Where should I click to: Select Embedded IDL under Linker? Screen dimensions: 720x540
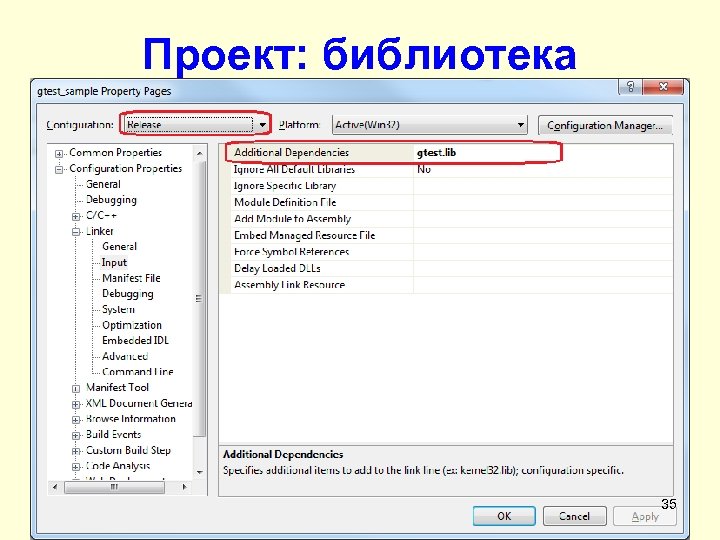[x=135, y=340]
